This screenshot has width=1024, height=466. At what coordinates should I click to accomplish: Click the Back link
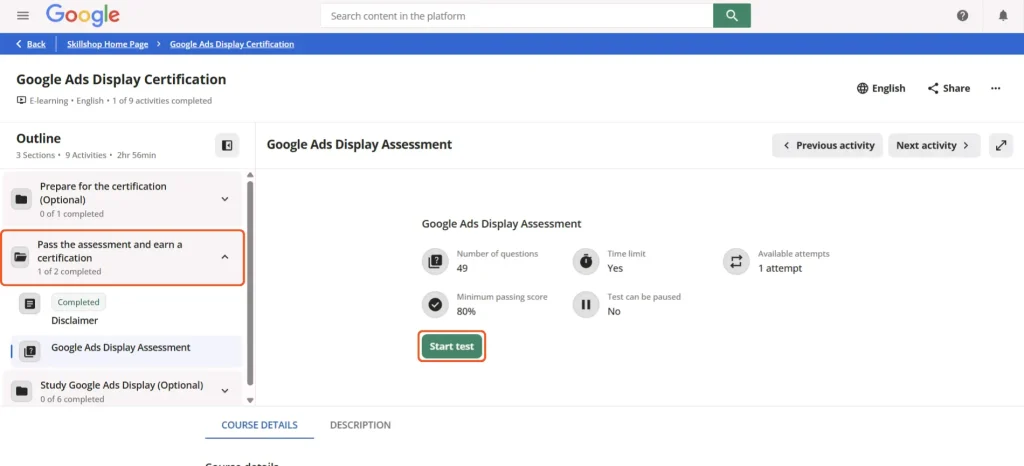click(x=31, y=44)
